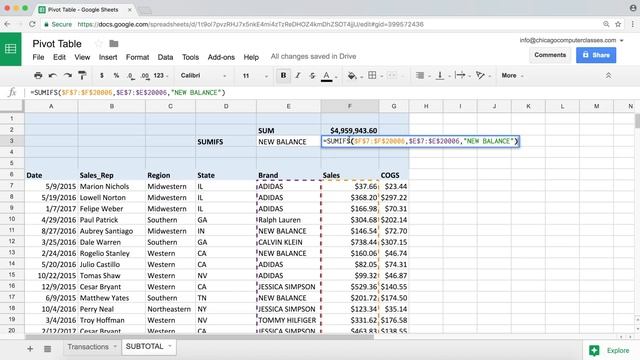Bookmark page with star icon
Screen dimensions: 640x360
pos(618,24)
